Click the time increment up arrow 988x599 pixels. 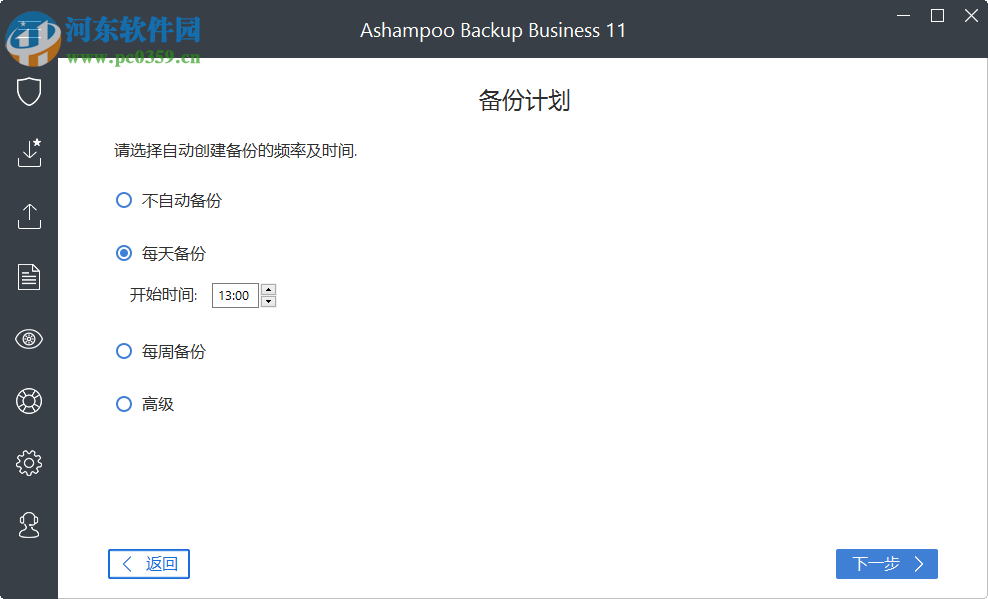(268, 290)
